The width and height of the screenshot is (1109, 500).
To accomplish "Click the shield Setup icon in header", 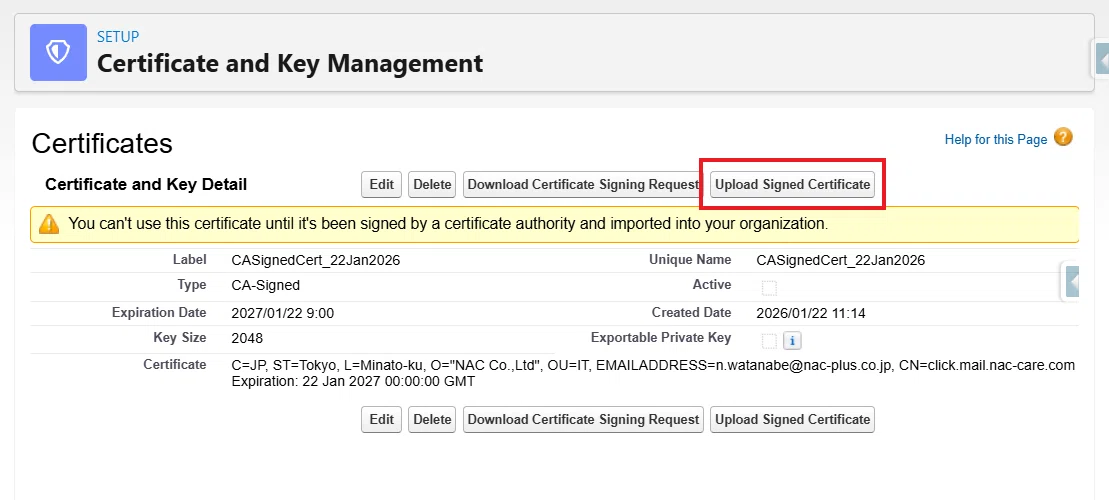I will tap(58, 52).
